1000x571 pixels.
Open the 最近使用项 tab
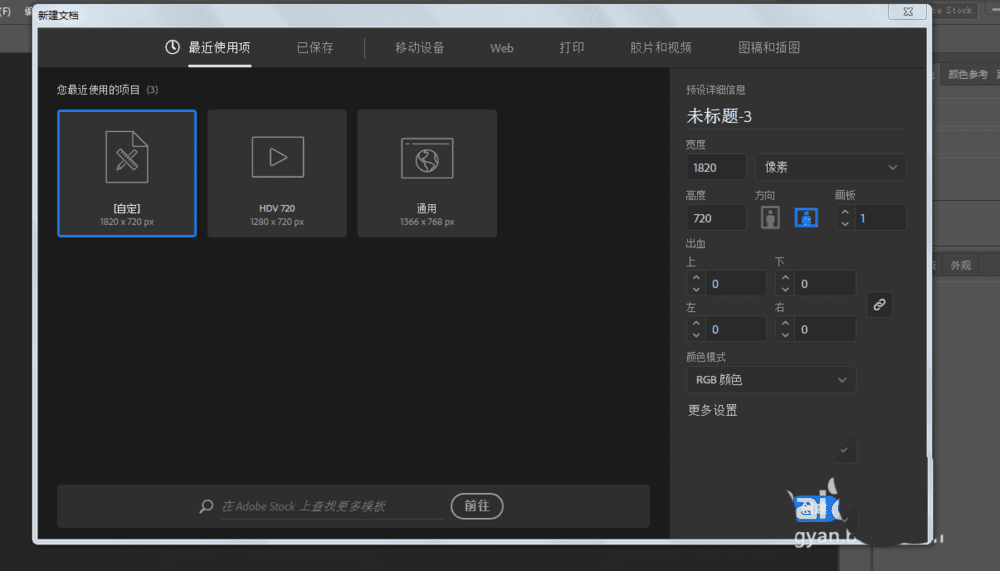[219, 48]
